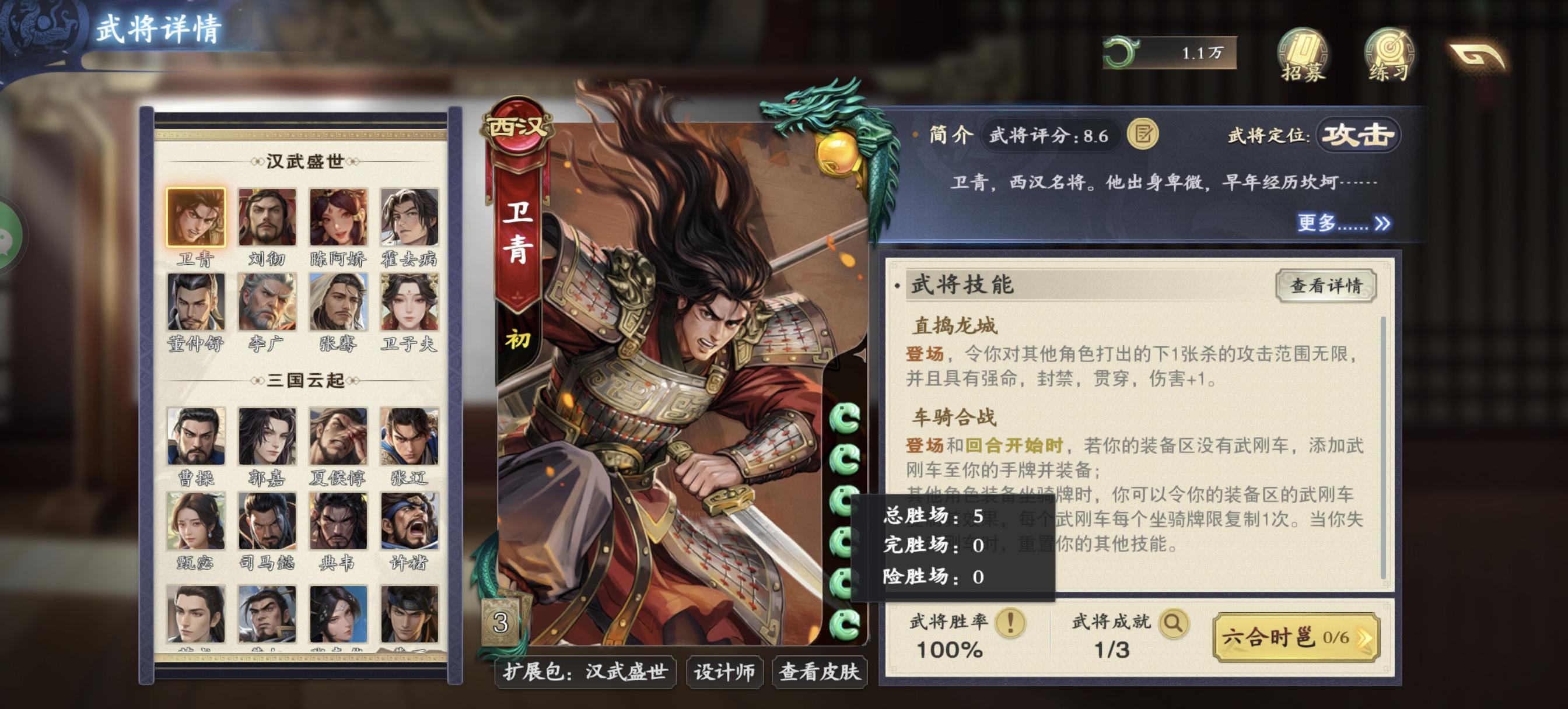Click the magnifier icon next to 武将成就

(1174, 623)
